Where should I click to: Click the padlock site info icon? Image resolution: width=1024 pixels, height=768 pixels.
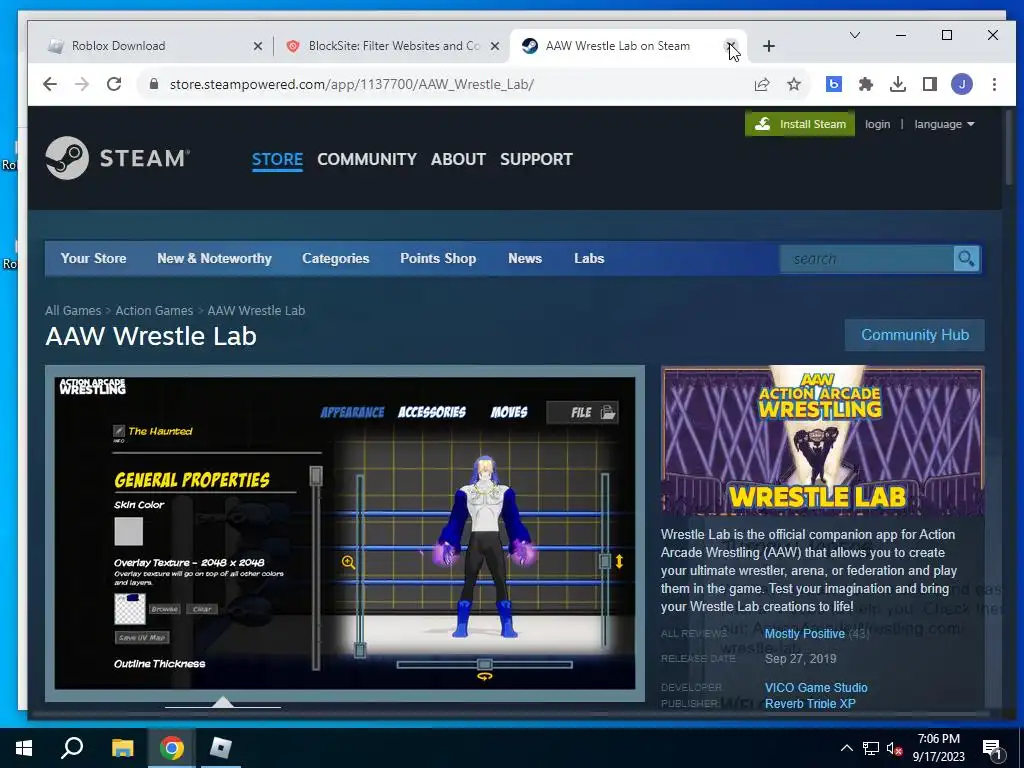point(154,84)
